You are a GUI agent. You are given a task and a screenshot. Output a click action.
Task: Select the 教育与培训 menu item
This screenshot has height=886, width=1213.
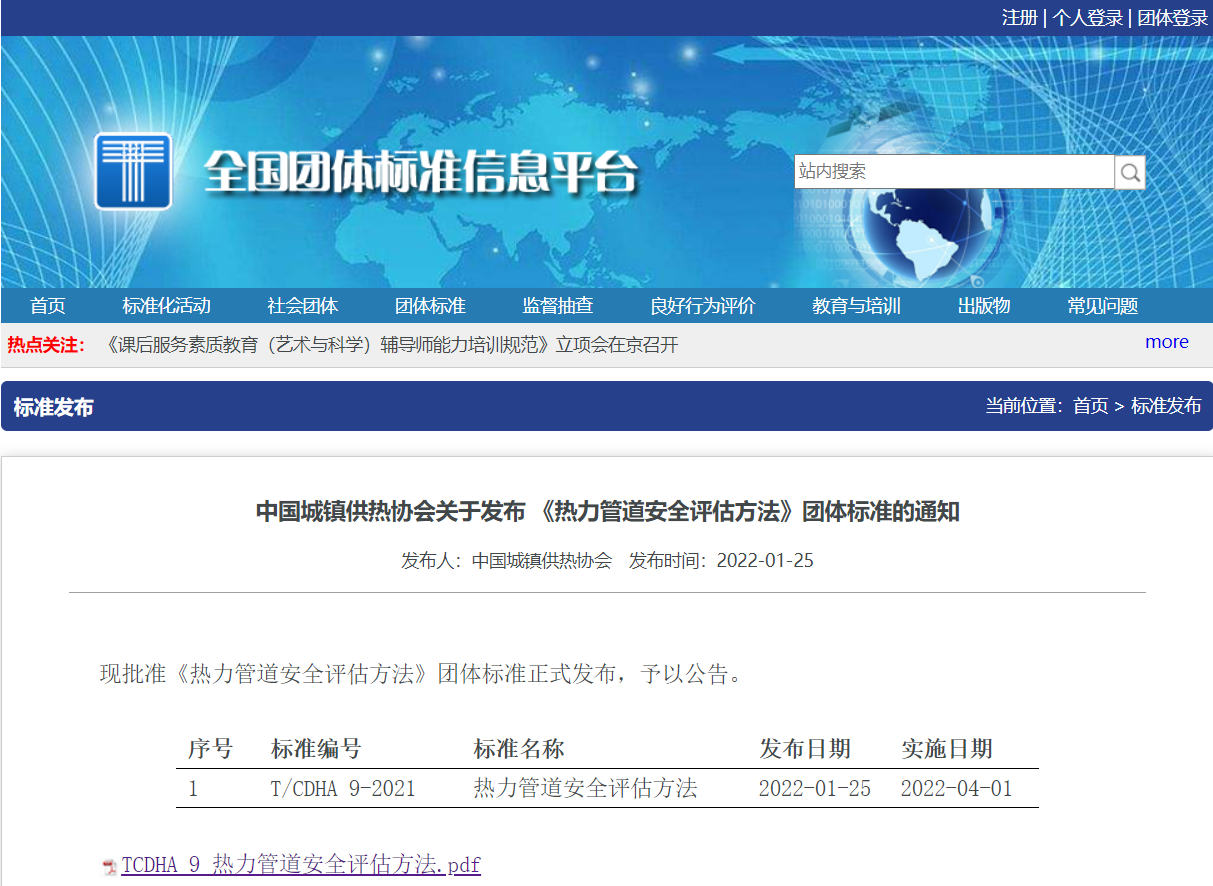point(856,306)
